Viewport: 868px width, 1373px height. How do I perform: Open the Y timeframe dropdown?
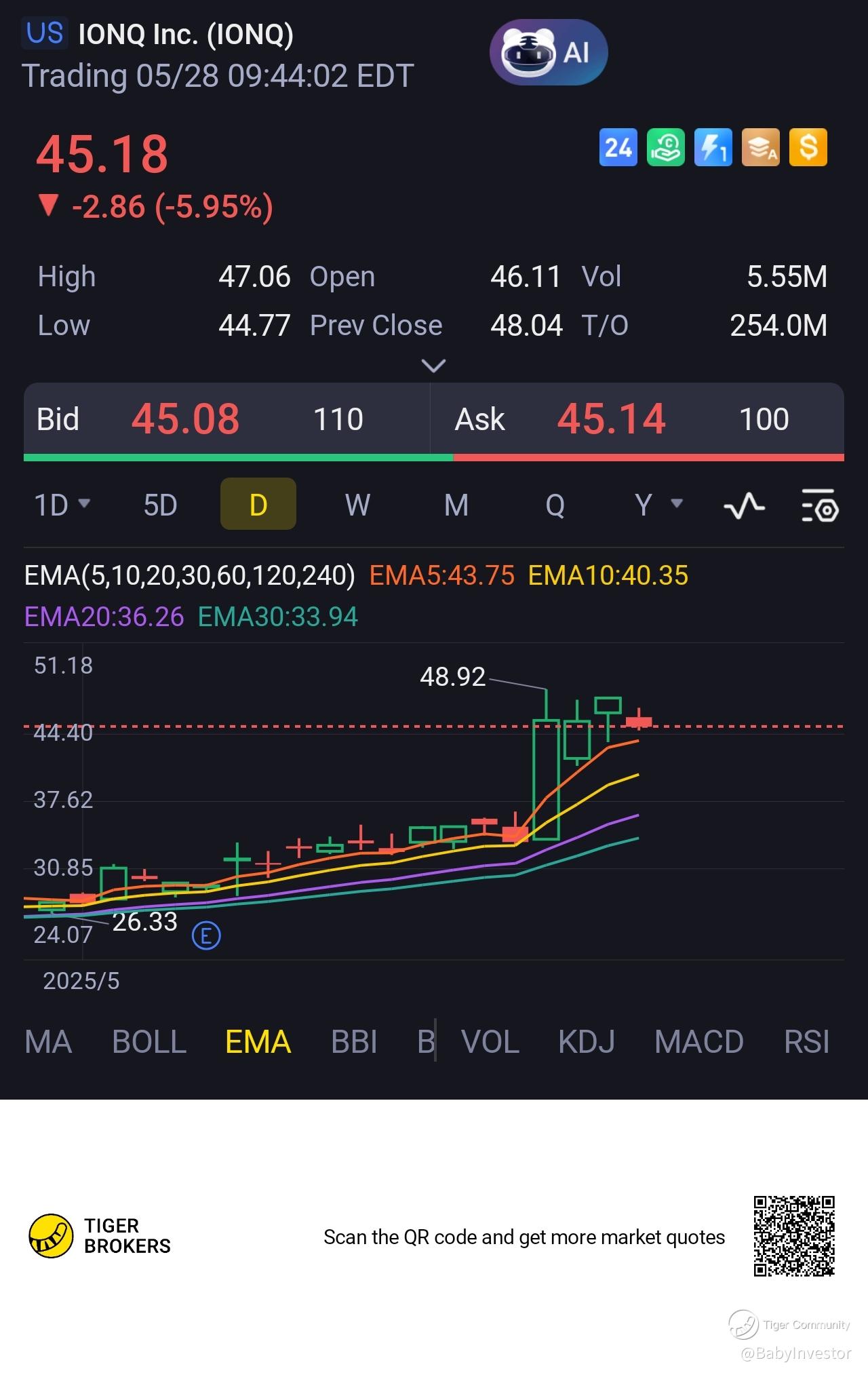[658, 505]
